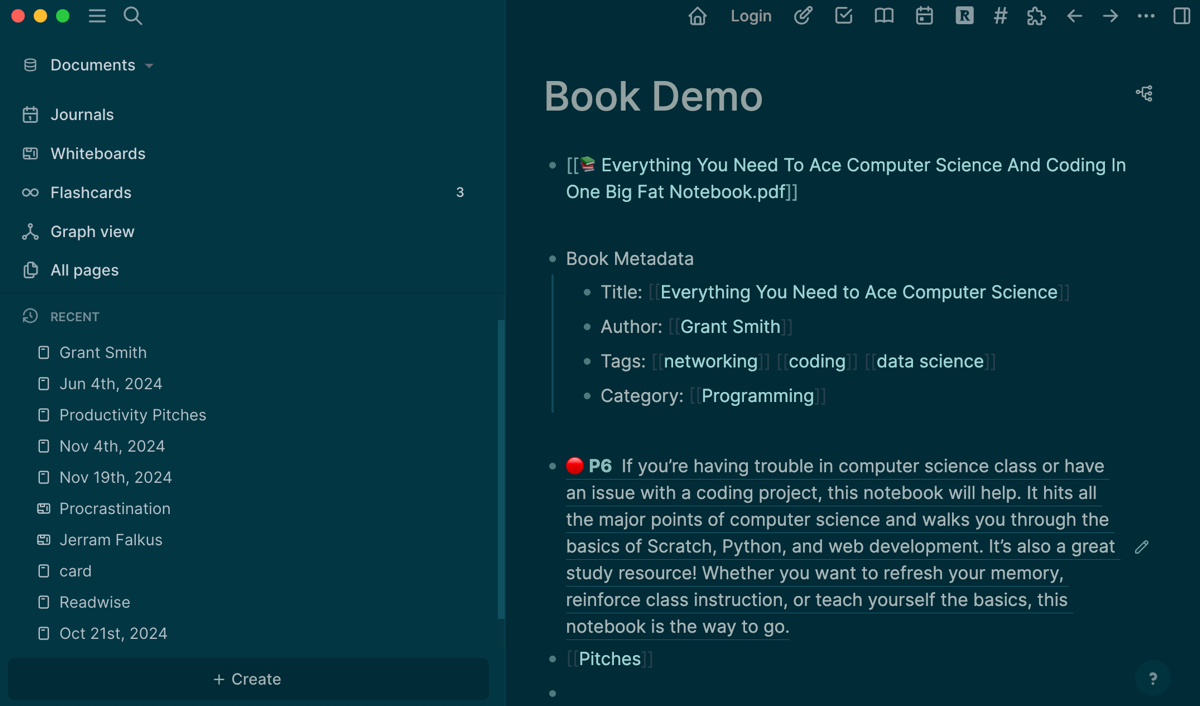The width and height of the screenshot is (1200, 706).
Task: Open the calendar icon in toolbar
Action: [924, 16]
